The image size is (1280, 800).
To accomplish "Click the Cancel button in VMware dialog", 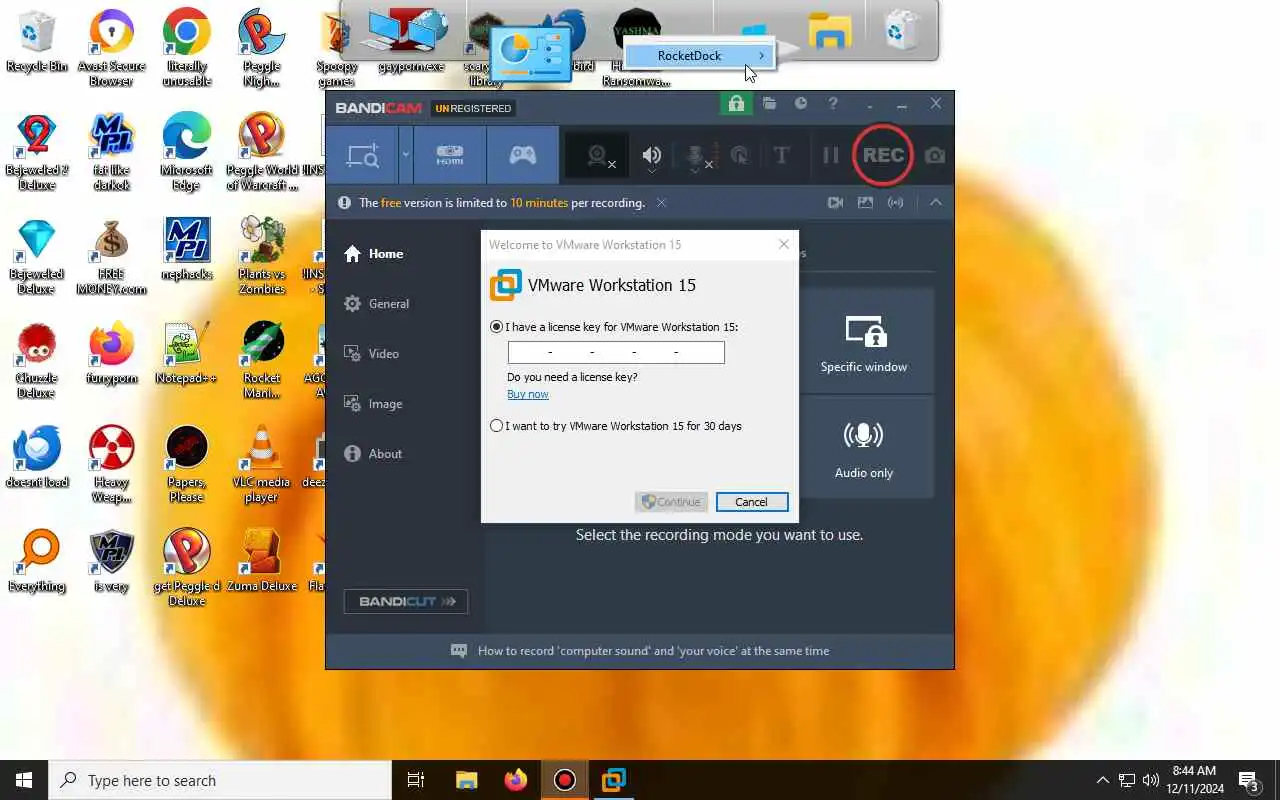I will click(x=752, y=502).
